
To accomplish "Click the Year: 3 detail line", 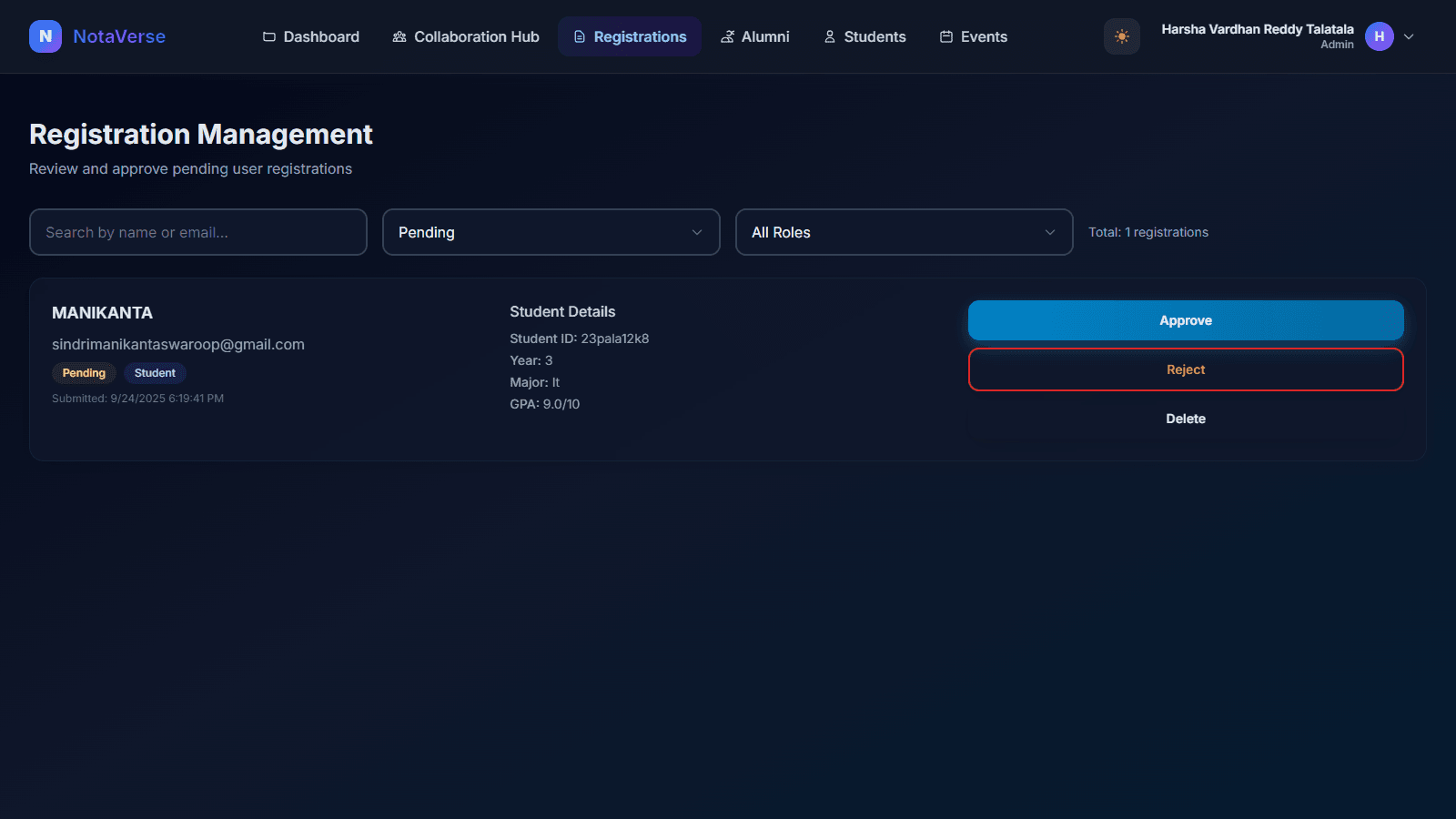I will click(x=531, y=360).
